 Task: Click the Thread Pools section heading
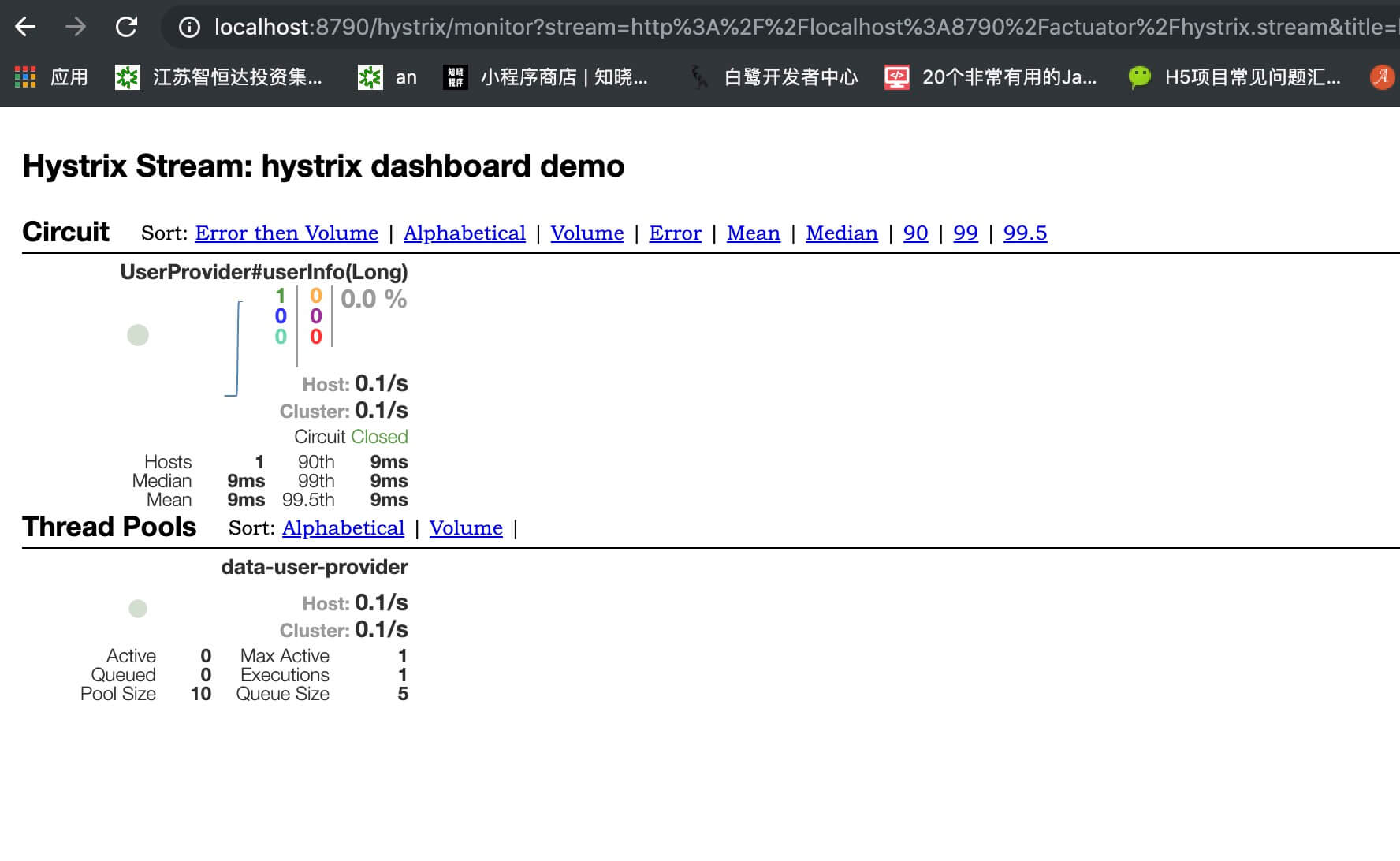click(110, 527)
